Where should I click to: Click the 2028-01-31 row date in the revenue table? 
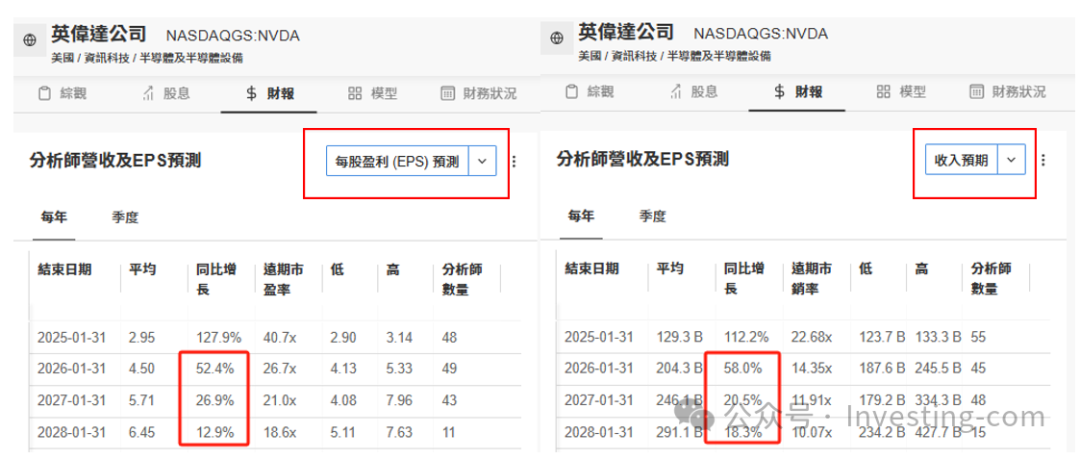tap(599, 434)
